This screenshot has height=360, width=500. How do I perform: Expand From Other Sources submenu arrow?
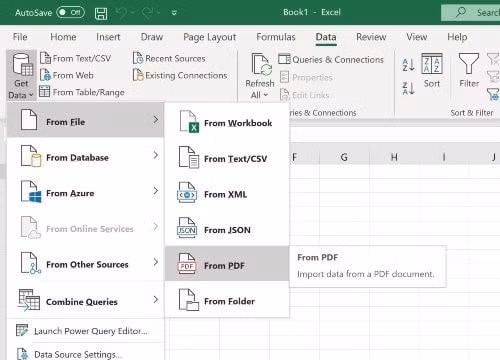click(156, 262)
